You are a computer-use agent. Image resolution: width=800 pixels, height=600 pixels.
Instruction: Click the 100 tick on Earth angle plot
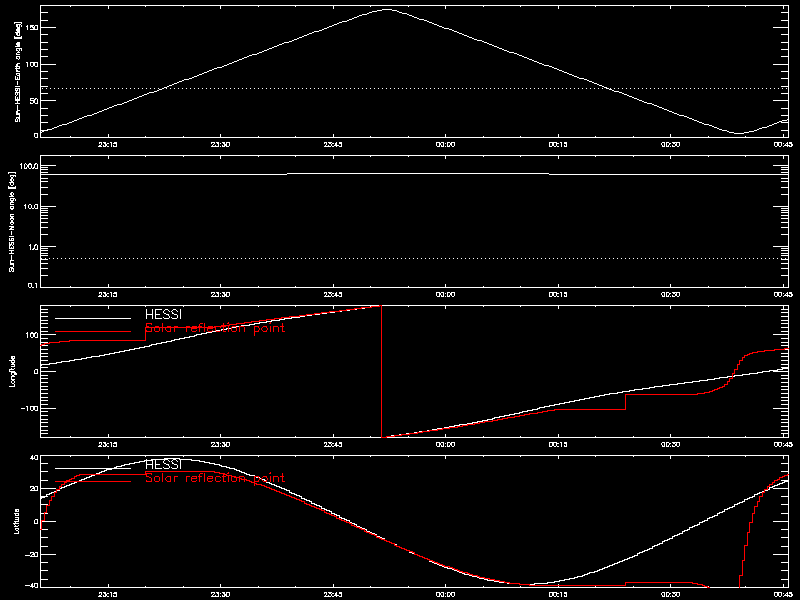coord(32,64)
